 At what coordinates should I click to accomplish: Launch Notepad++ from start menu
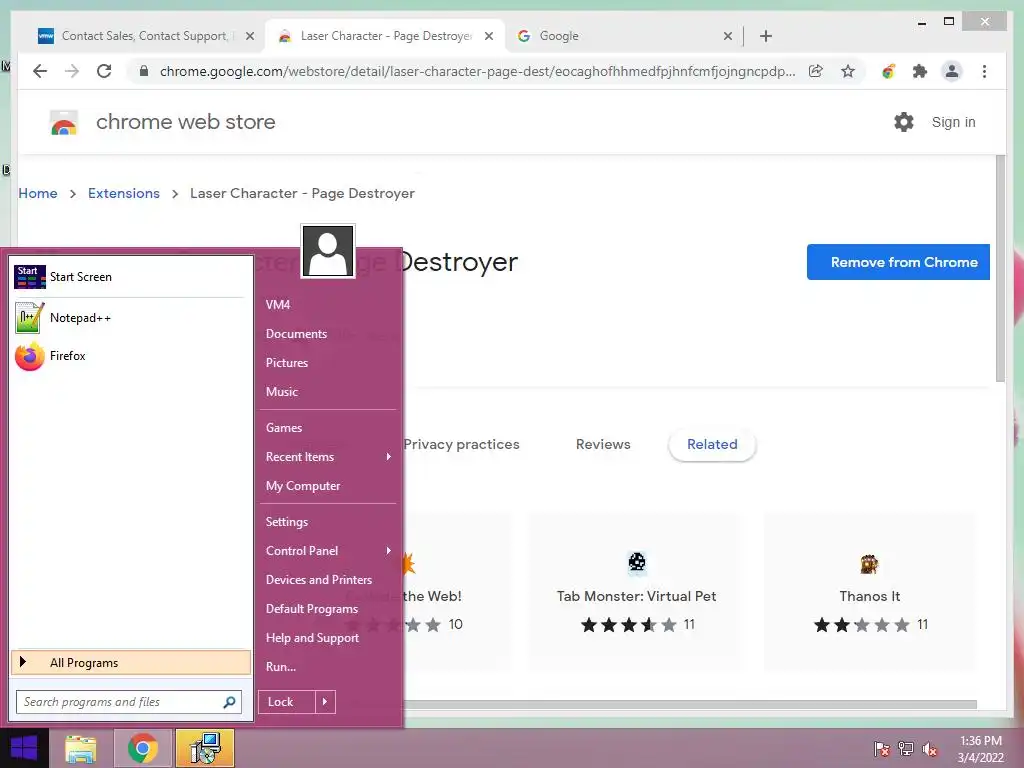coord(63,318)
